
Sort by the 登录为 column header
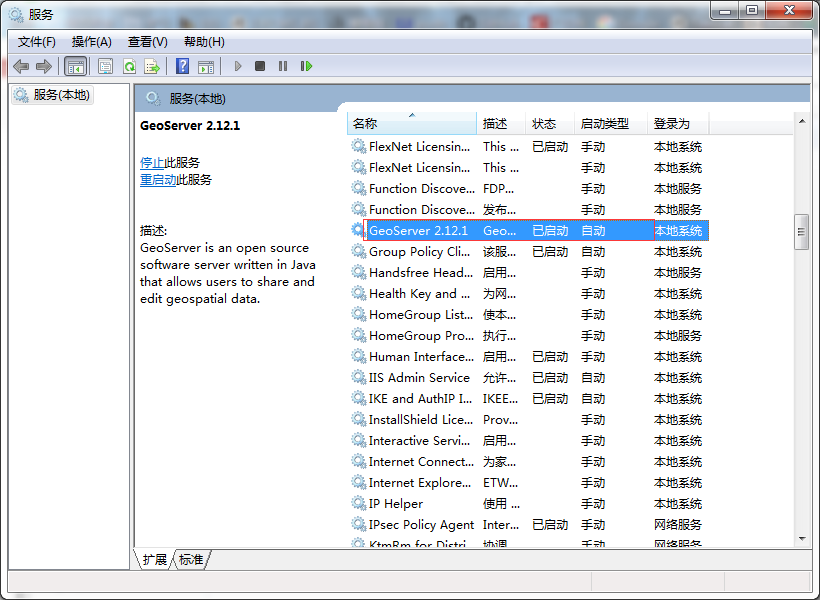click(678, 124)
